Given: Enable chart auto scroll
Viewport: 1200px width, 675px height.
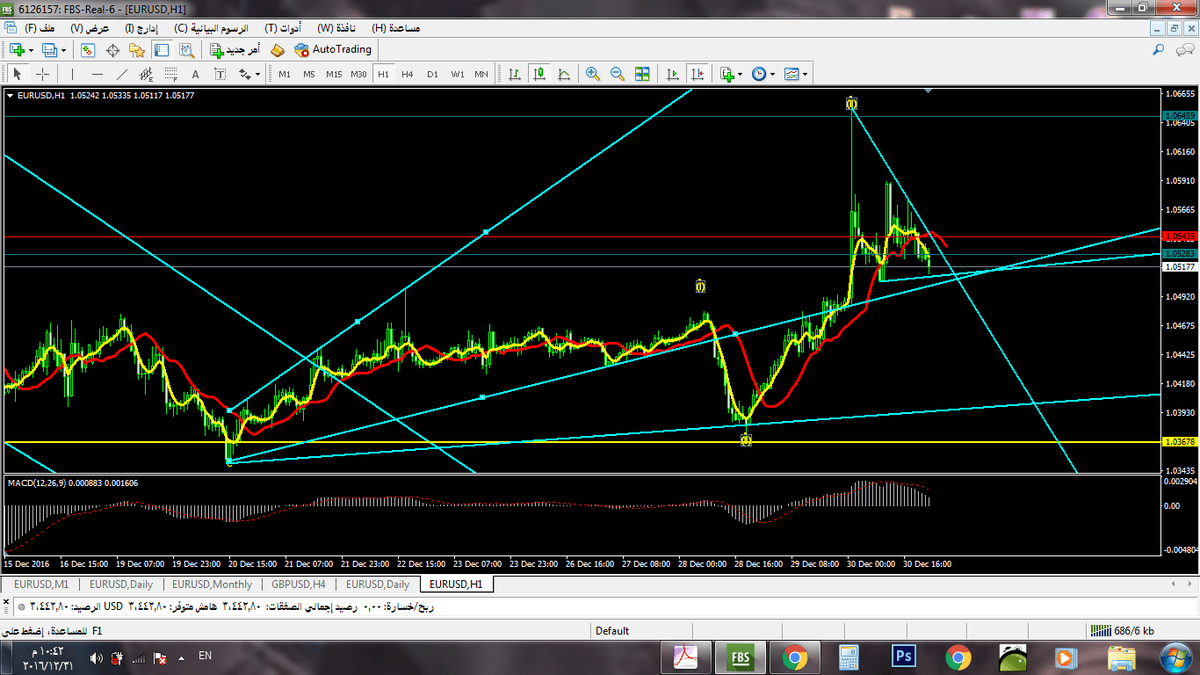Looking at the screenshot, I should [673, 74].
